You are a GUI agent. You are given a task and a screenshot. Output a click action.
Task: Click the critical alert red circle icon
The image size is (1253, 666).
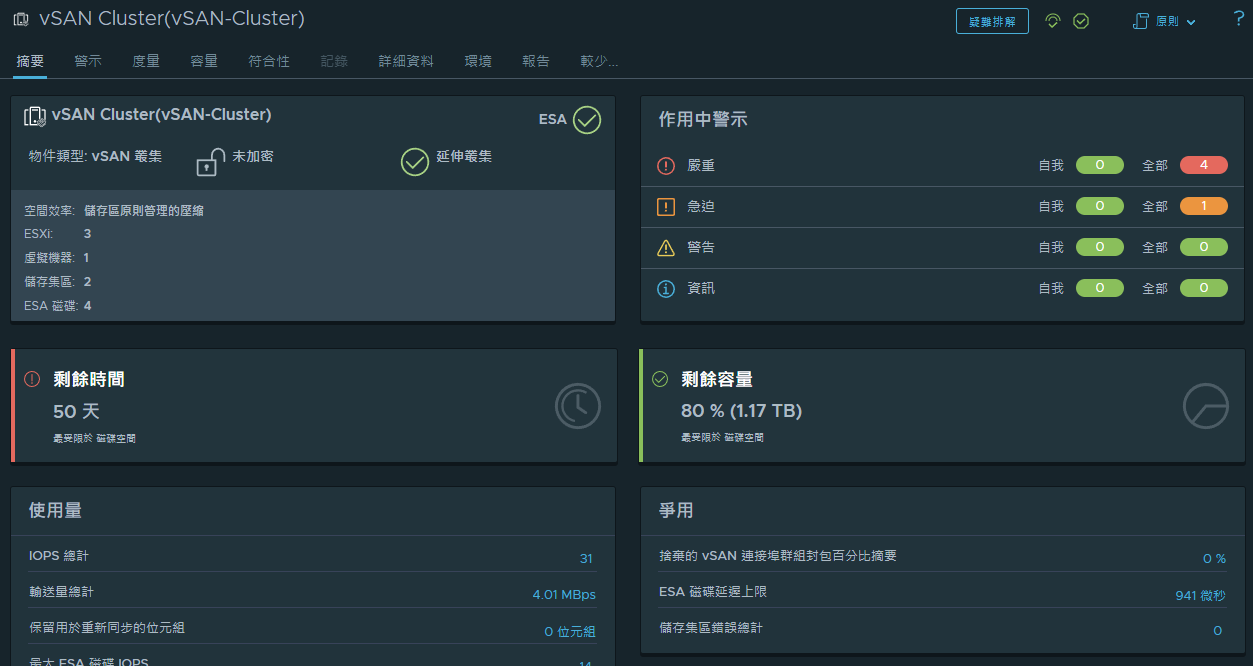click(666, 166)
